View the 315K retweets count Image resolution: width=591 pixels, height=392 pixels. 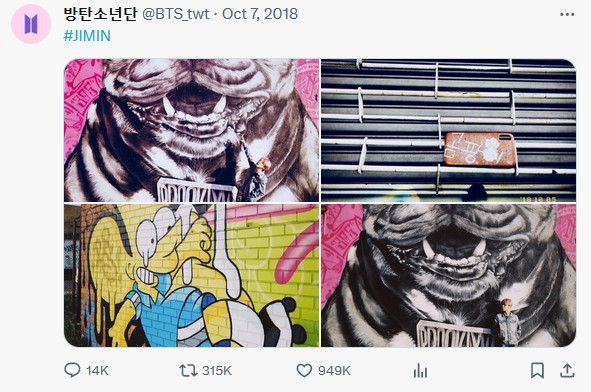(217, 371)
